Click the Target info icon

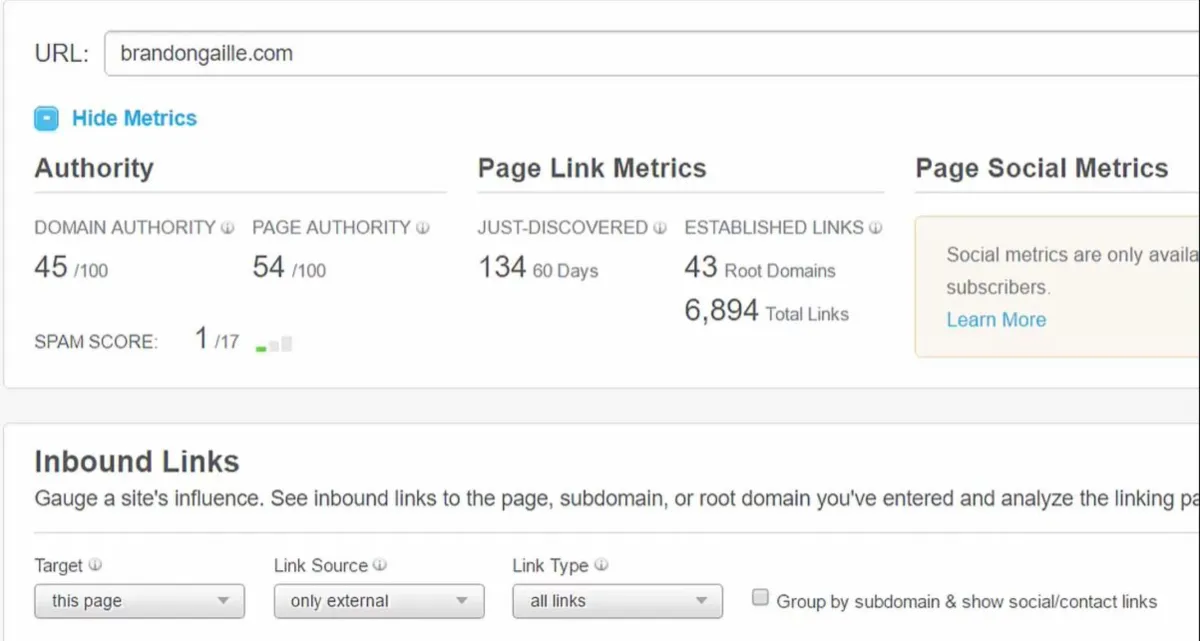pos(95,565)
